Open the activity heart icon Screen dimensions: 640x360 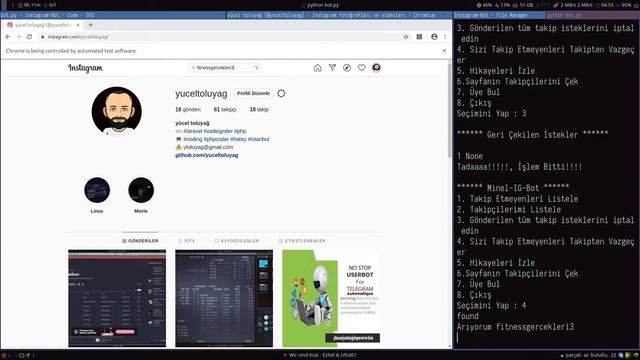click(362, 68)
